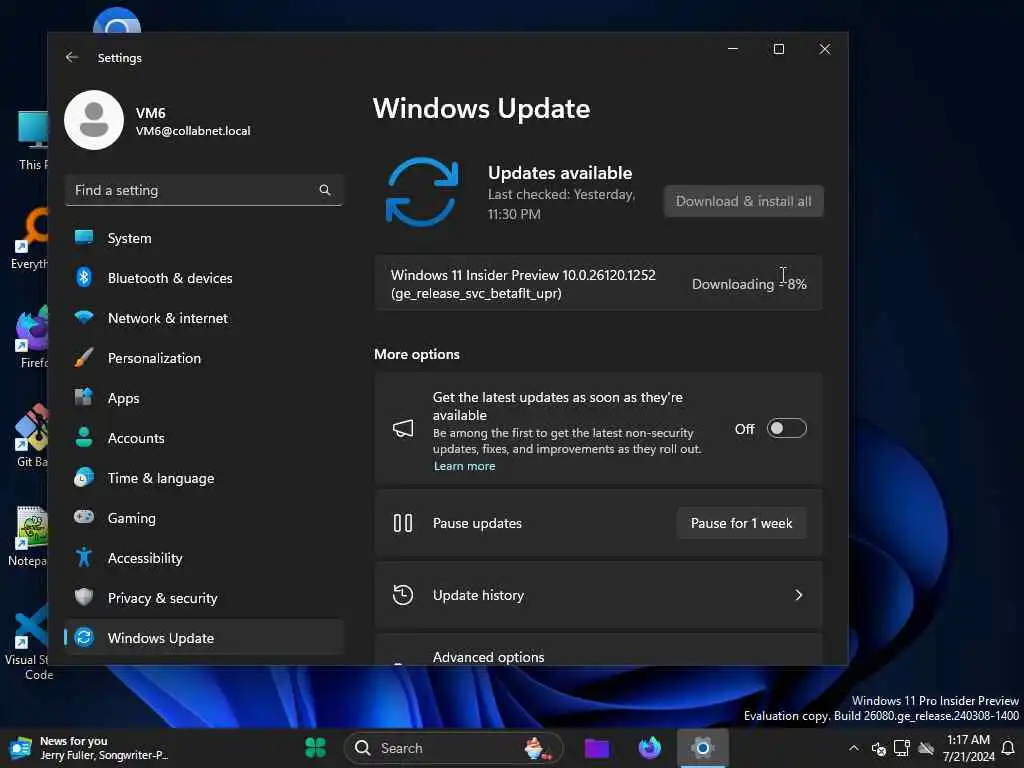Turn on get latest updates toggle

pos(786,428)
